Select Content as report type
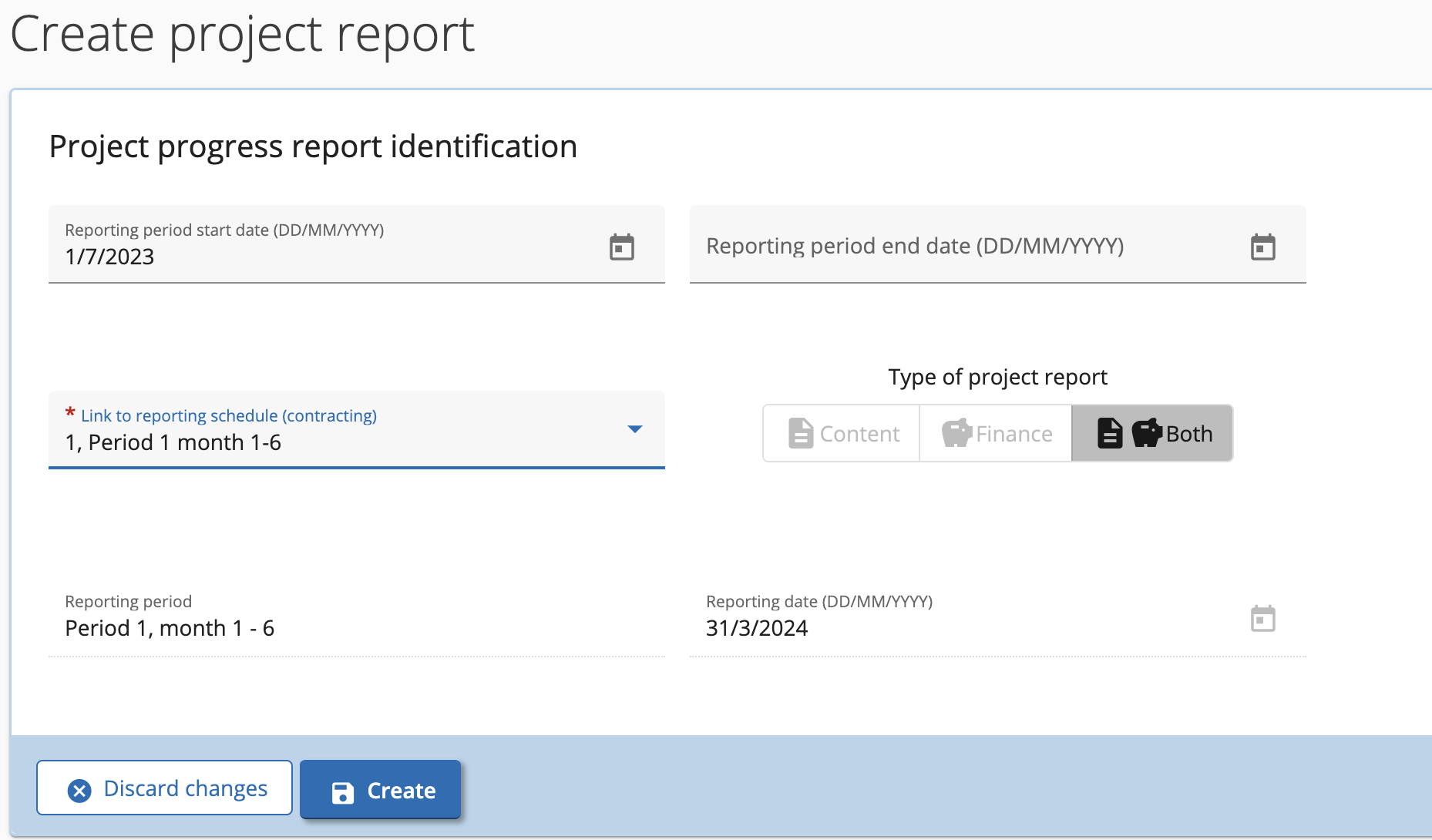Viewport: 1432px width, 840px height. (x=842, y=434)
